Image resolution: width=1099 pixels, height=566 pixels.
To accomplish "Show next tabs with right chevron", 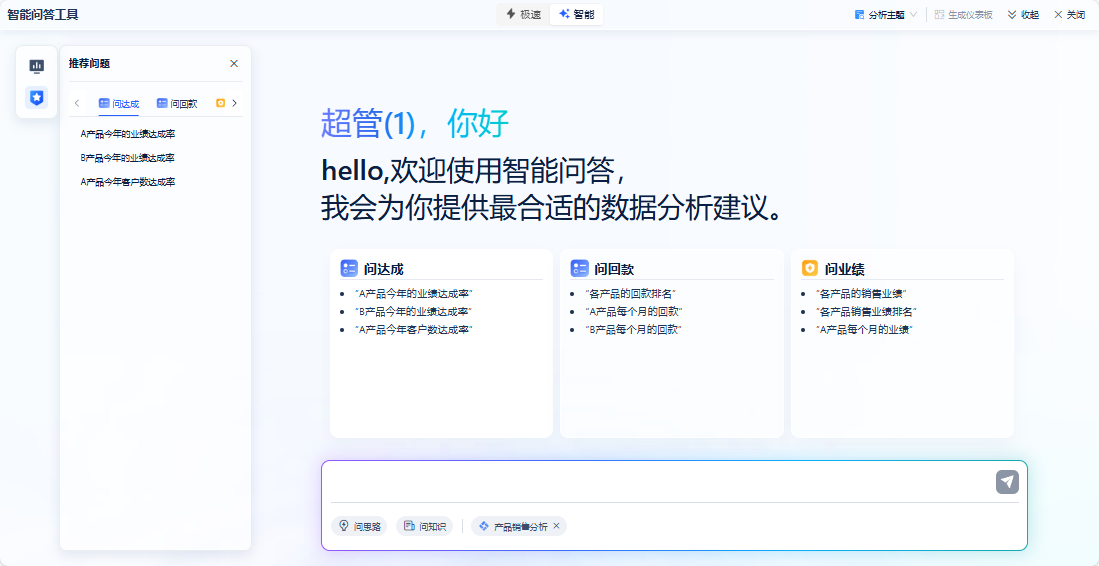I will (x=234, y=104).
